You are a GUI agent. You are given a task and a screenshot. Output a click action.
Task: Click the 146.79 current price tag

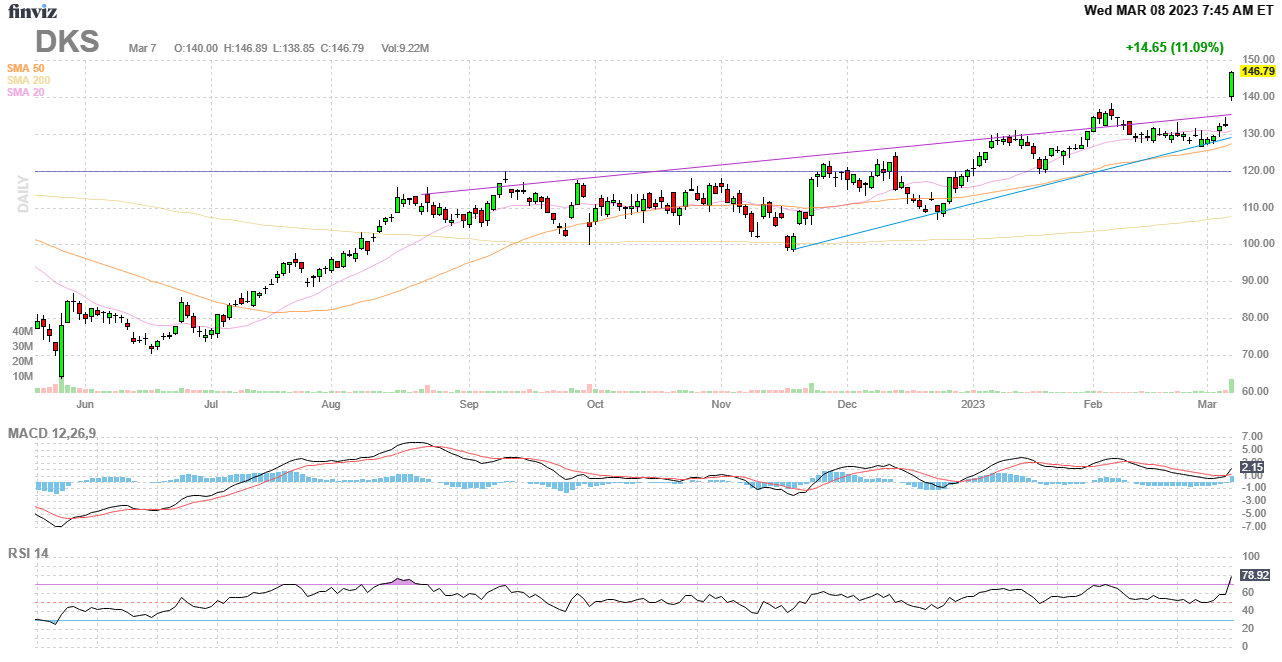pos(1257,72)
